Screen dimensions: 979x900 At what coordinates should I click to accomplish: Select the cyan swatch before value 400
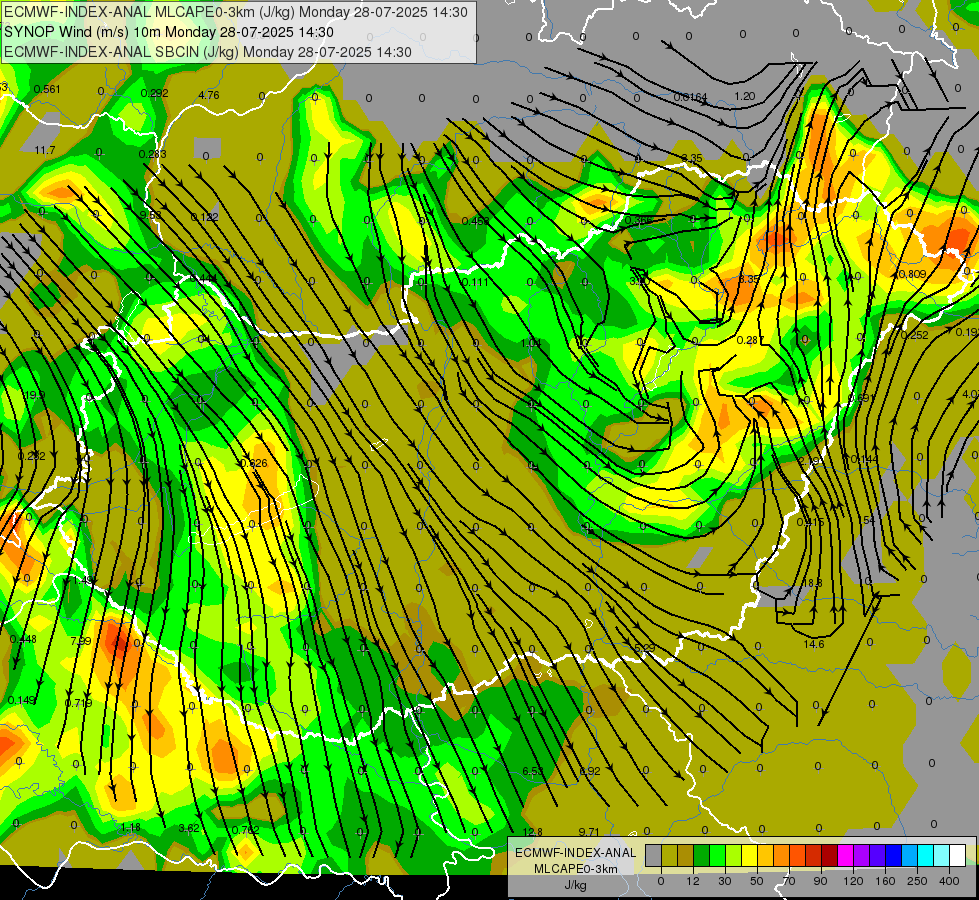tap(926, 855)
